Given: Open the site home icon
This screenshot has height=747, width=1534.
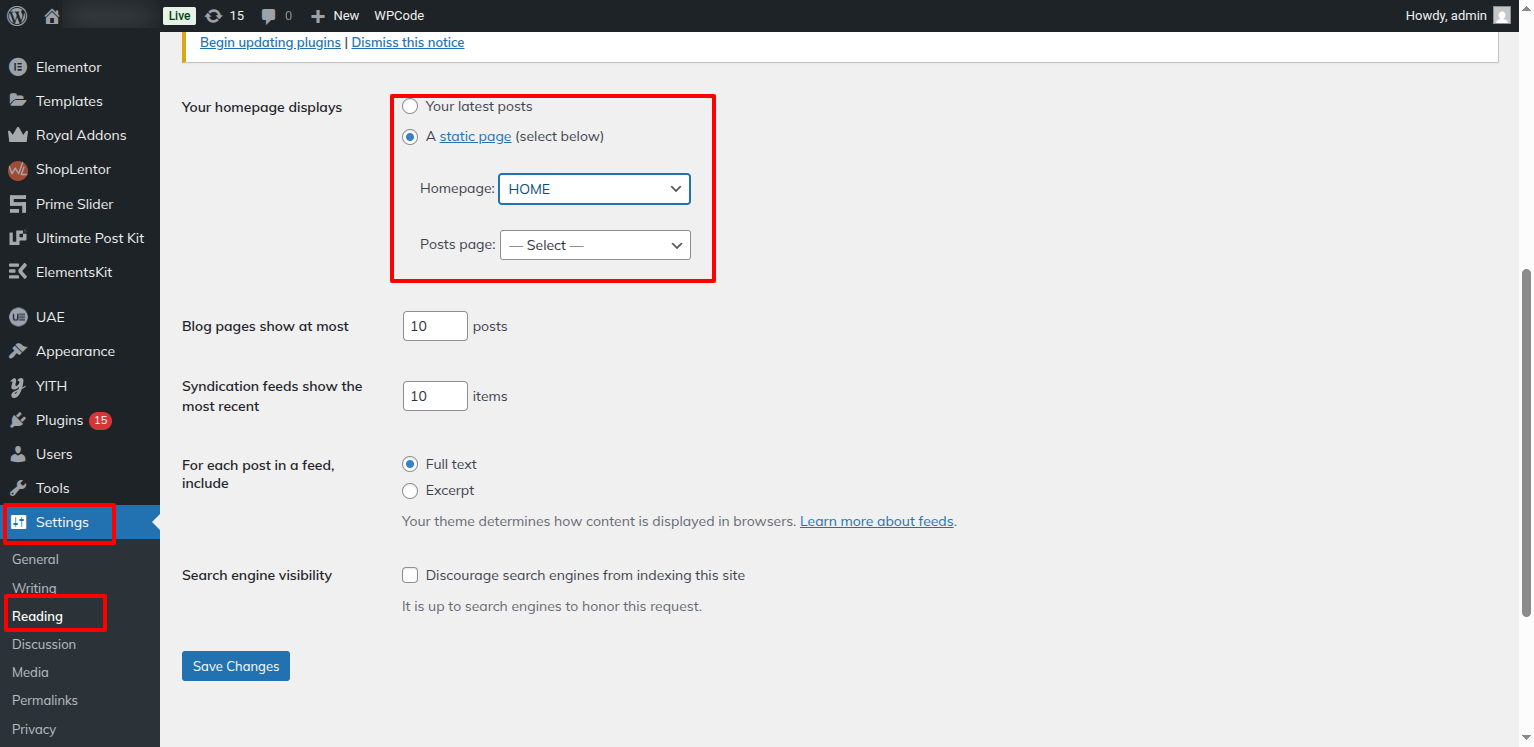Looking at the screenshot, I should coord(52,16).
